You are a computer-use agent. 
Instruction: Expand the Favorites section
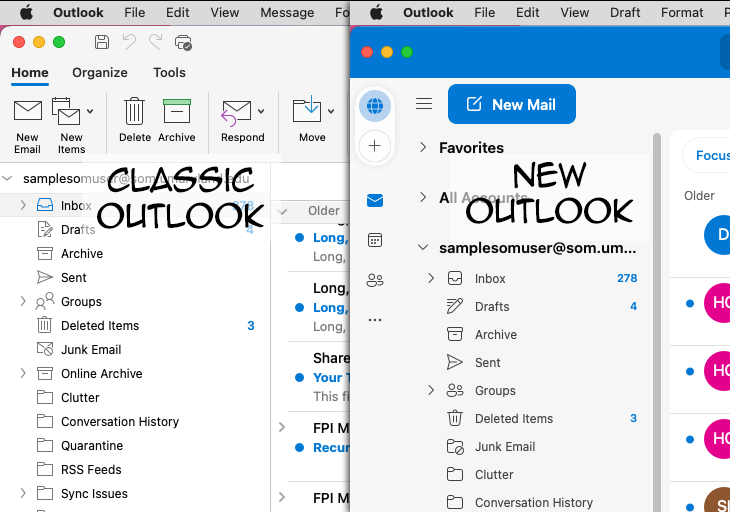(x=423, y=148)
